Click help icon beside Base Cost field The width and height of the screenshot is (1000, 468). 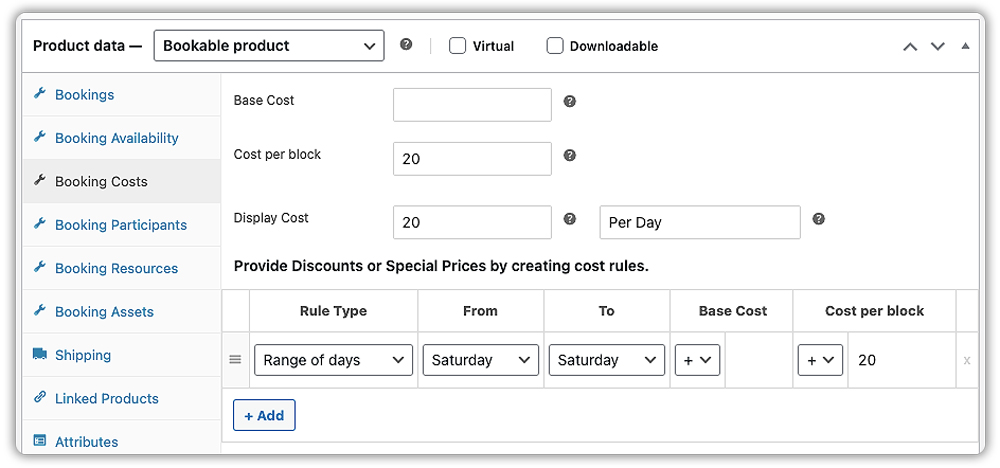click(570, 101)
